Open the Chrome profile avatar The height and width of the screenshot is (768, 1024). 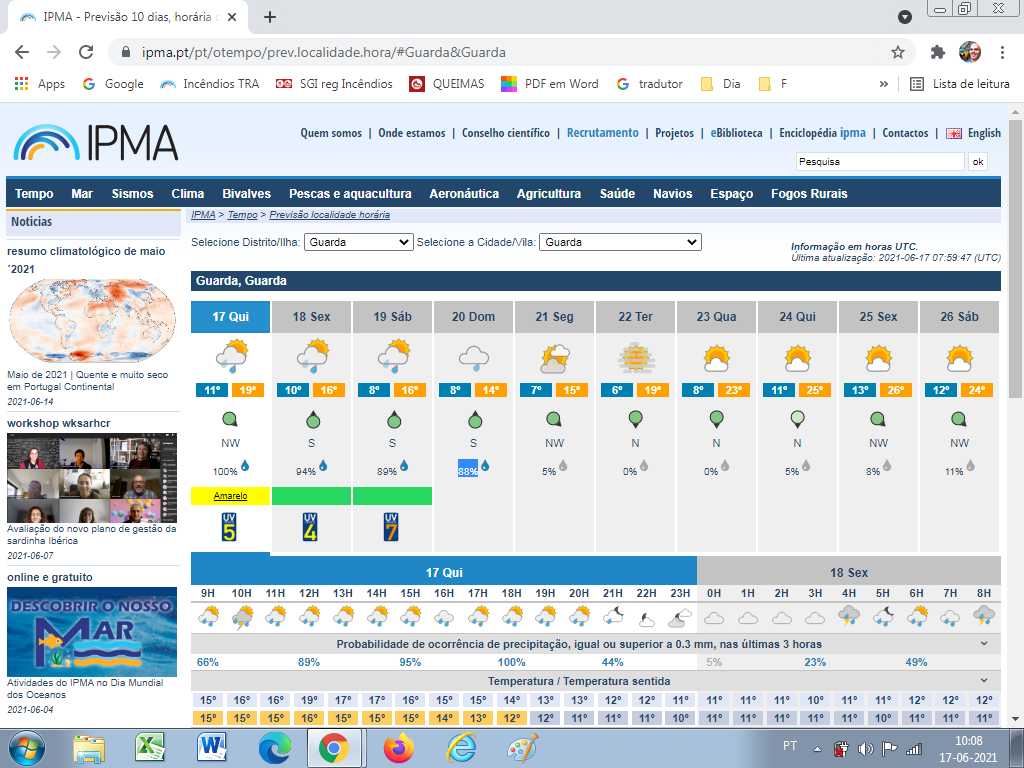[970, 52]
